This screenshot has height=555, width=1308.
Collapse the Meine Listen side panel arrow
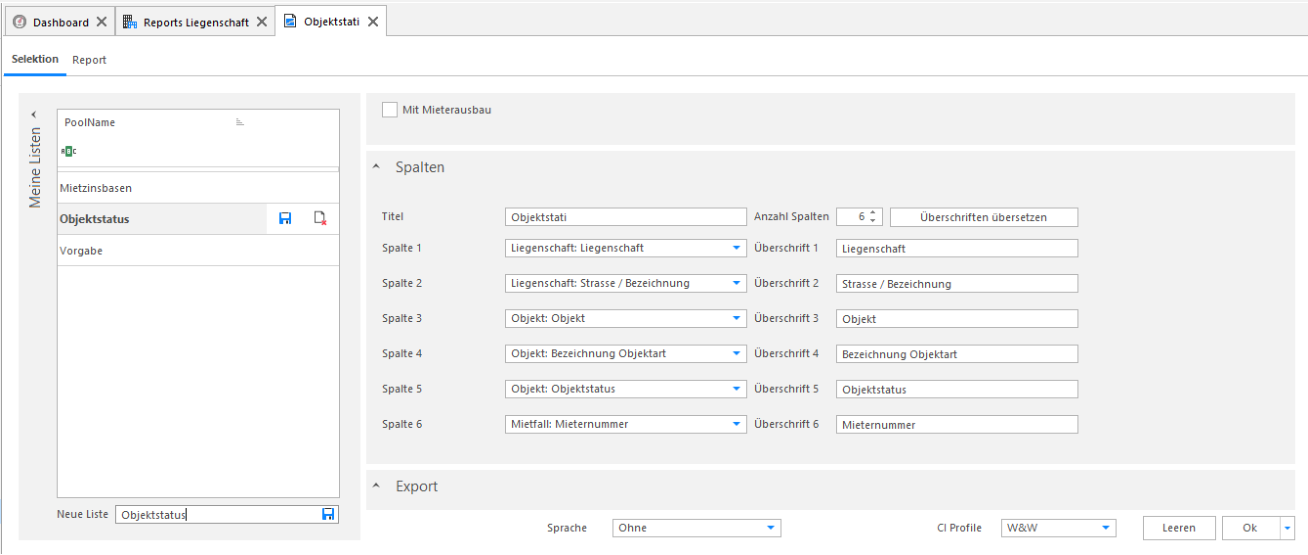click(33, 114)
